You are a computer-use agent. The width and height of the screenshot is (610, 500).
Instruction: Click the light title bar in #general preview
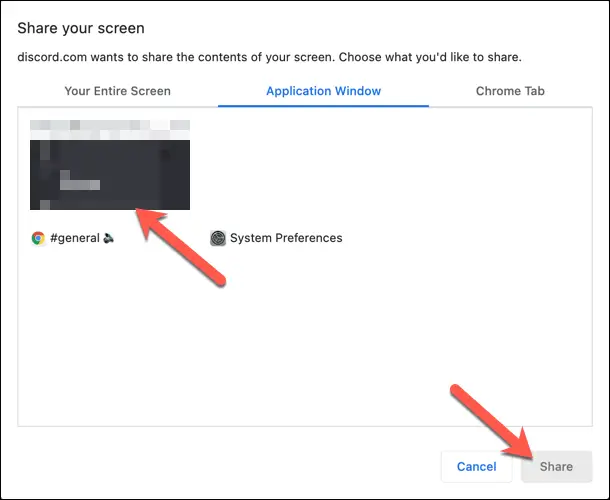(110, 129)
